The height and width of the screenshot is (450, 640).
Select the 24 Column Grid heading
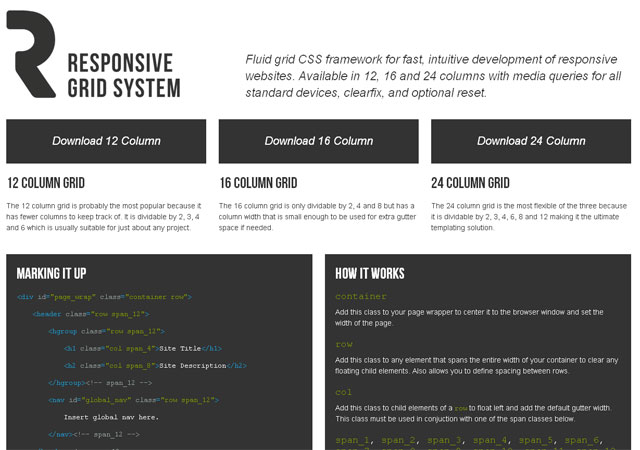coord(471,183)
